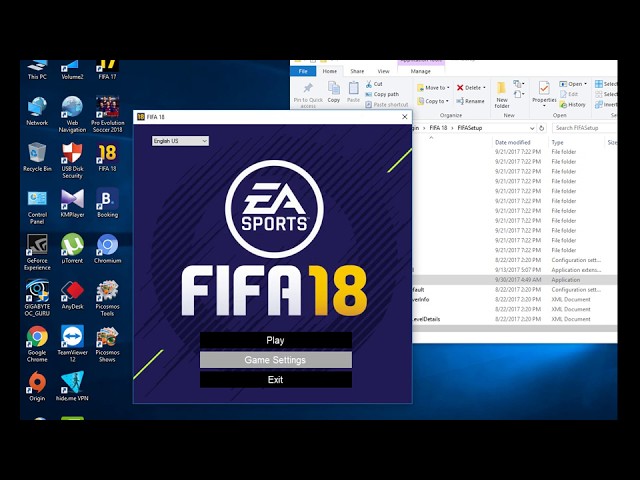Switch to View tab in Explorer
This screenshot has height=480, width=640.
tap(383, 71)
